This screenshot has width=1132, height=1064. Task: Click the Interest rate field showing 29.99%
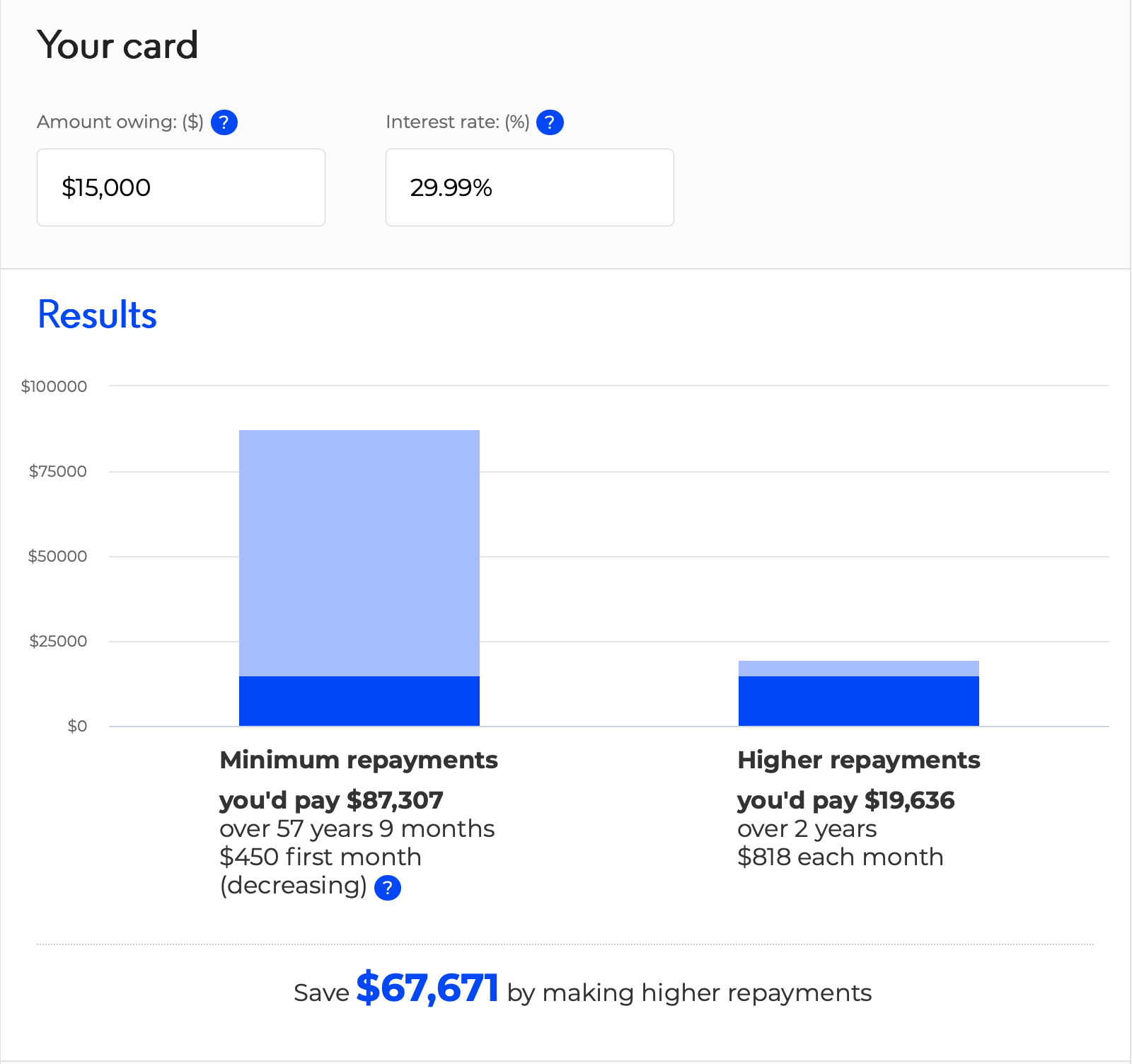coord(529,187)
